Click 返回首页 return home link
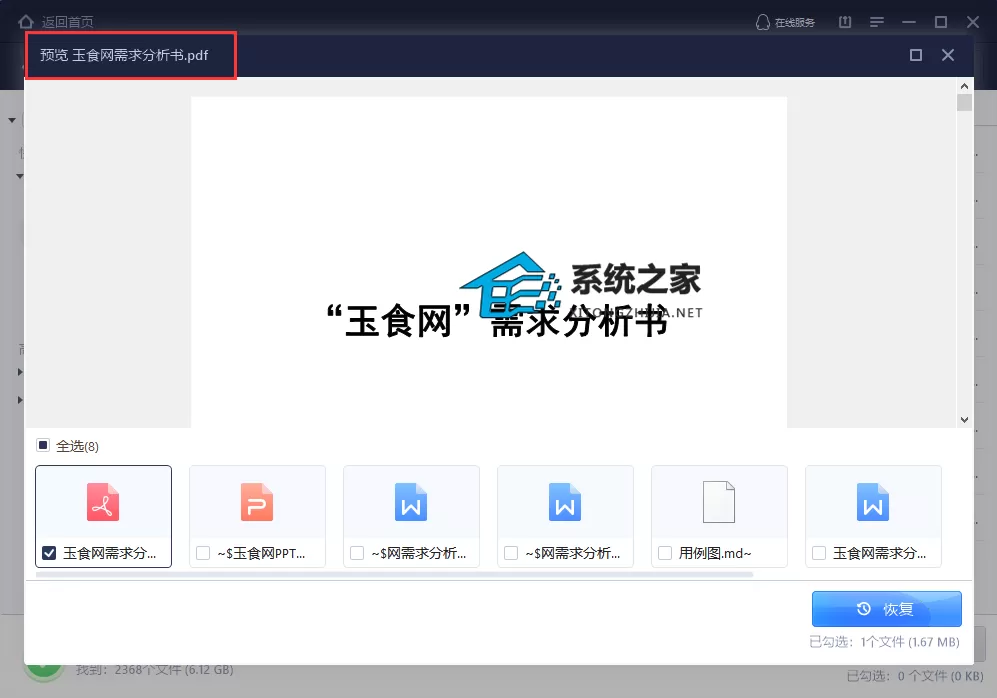The image size is (997, 698). (x=67, y=22)
